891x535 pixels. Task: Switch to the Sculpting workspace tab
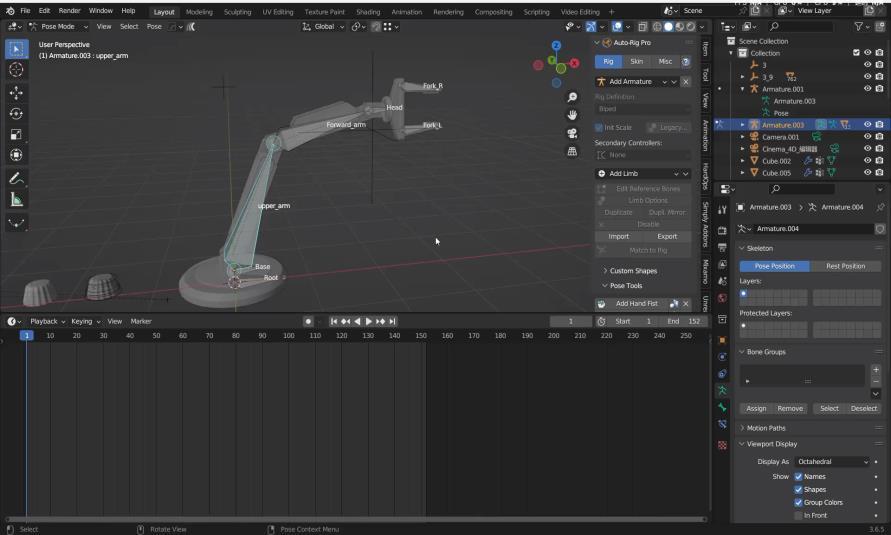tap(237, 11)
